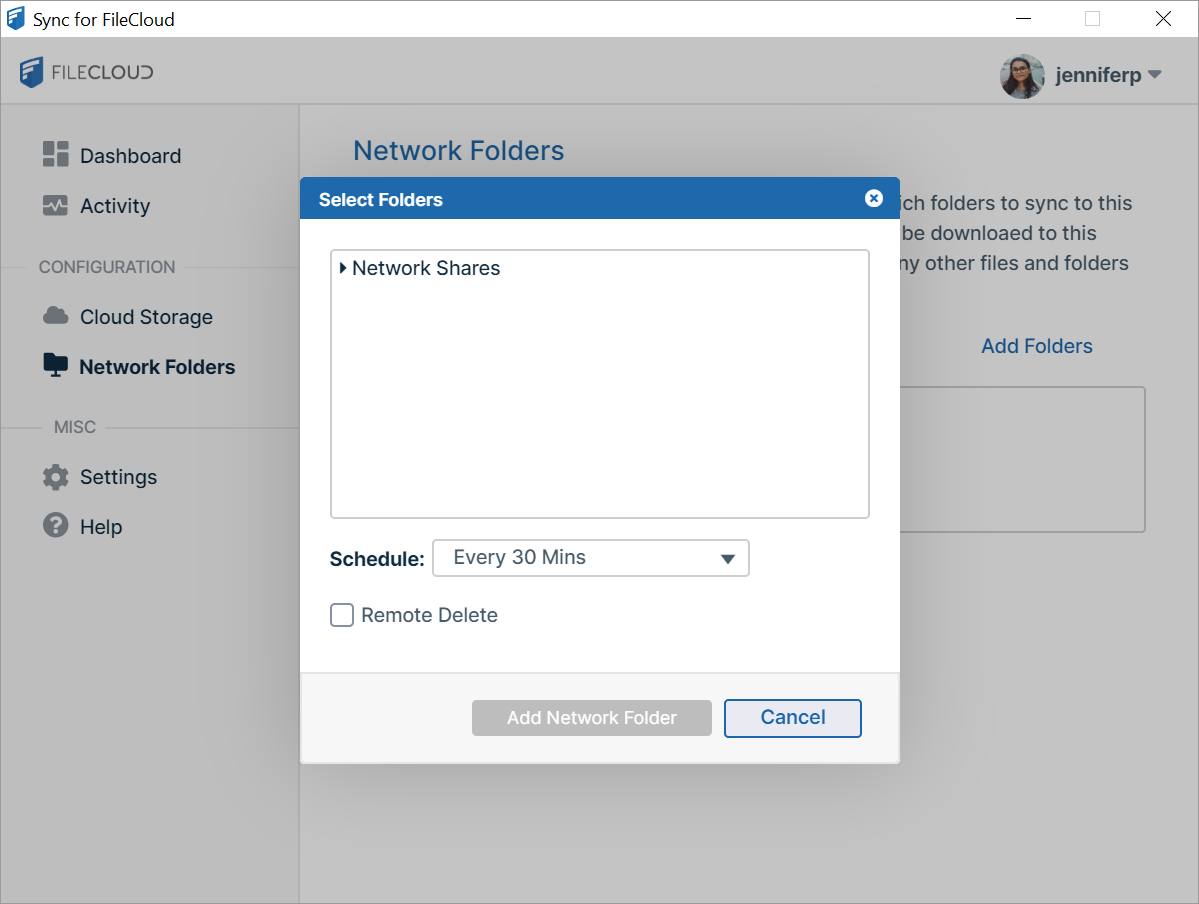The width and height of the screenshot is (1199, 904).
Task: Click the FileCloud logo in the header
Action: click(85, 72)
